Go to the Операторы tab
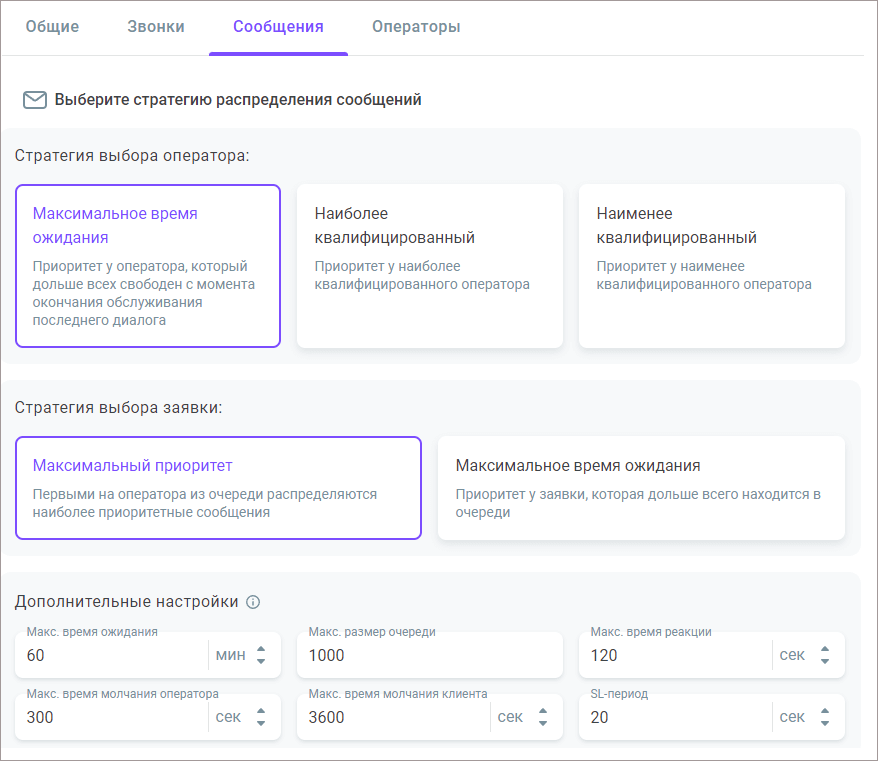 tap(416, 26)
